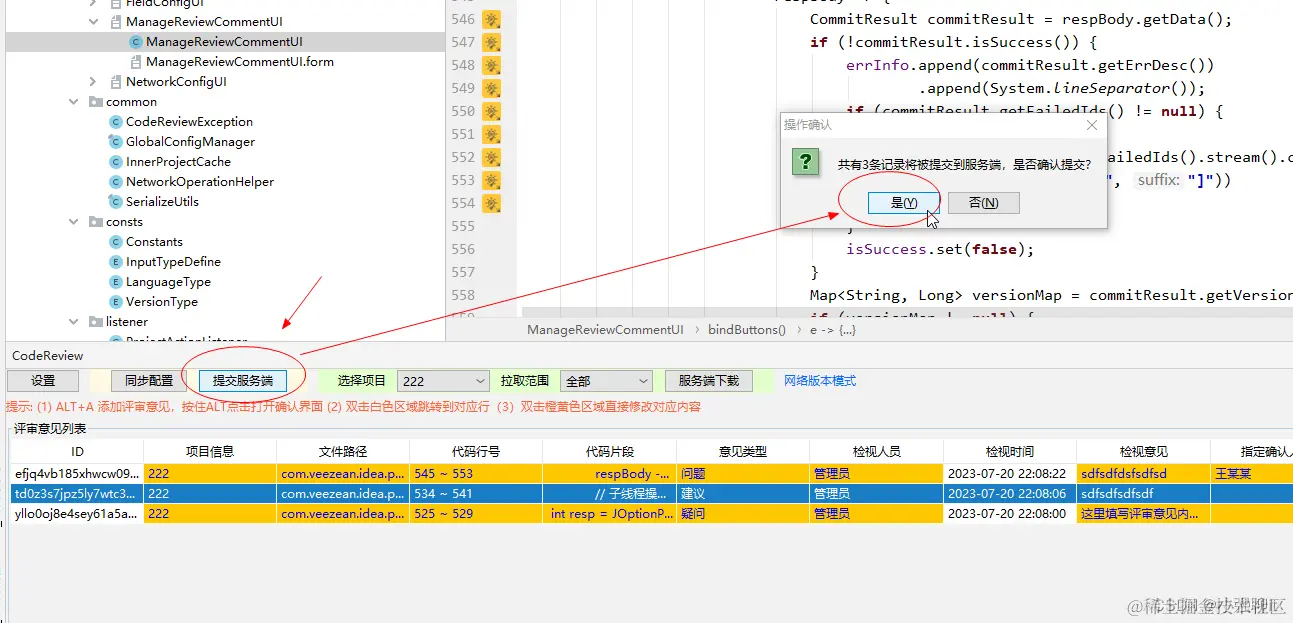Click the gutter marker icon at line 548
The width and height of the screenshot is (1293, 623).
[x=491, y=65]
